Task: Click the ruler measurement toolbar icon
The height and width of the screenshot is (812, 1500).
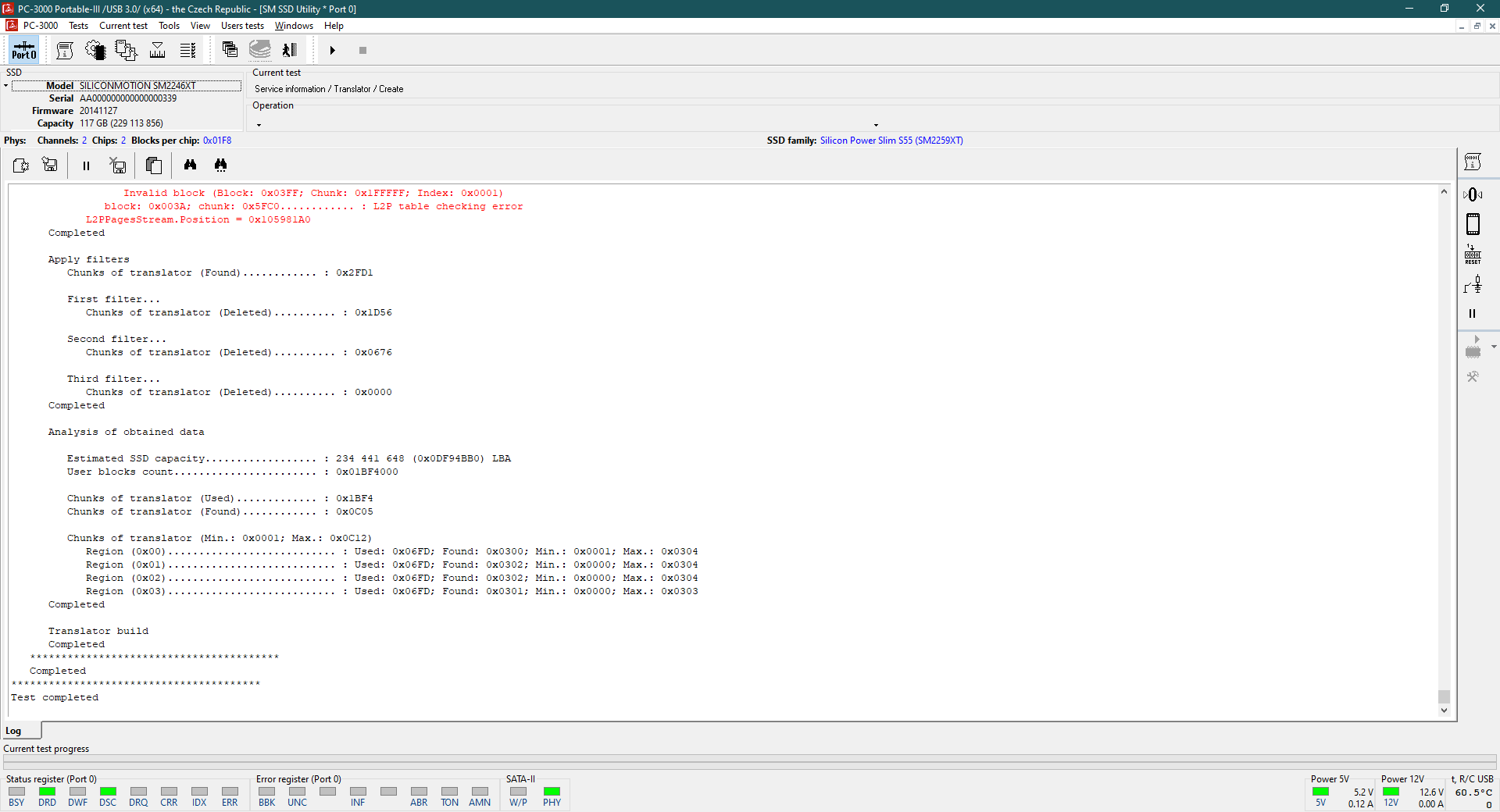Action: click(157, 51)
